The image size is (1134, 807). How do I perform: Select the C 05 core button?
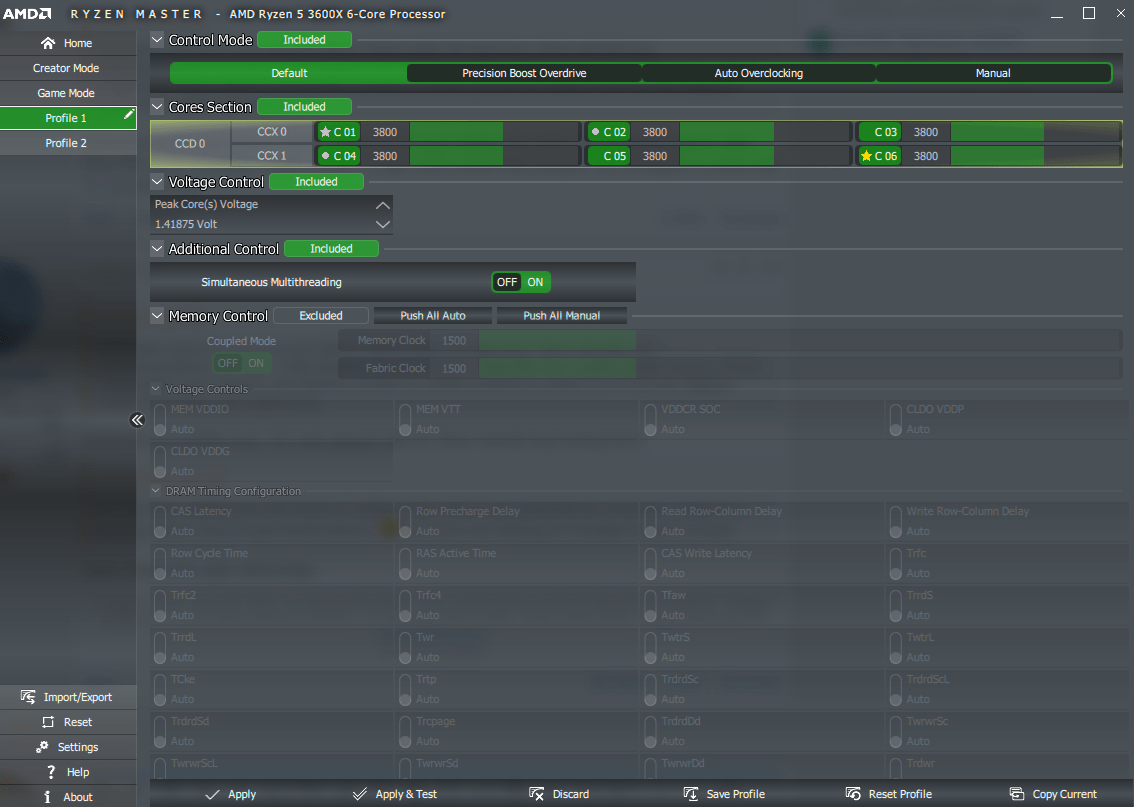click(x=609, y=155)
